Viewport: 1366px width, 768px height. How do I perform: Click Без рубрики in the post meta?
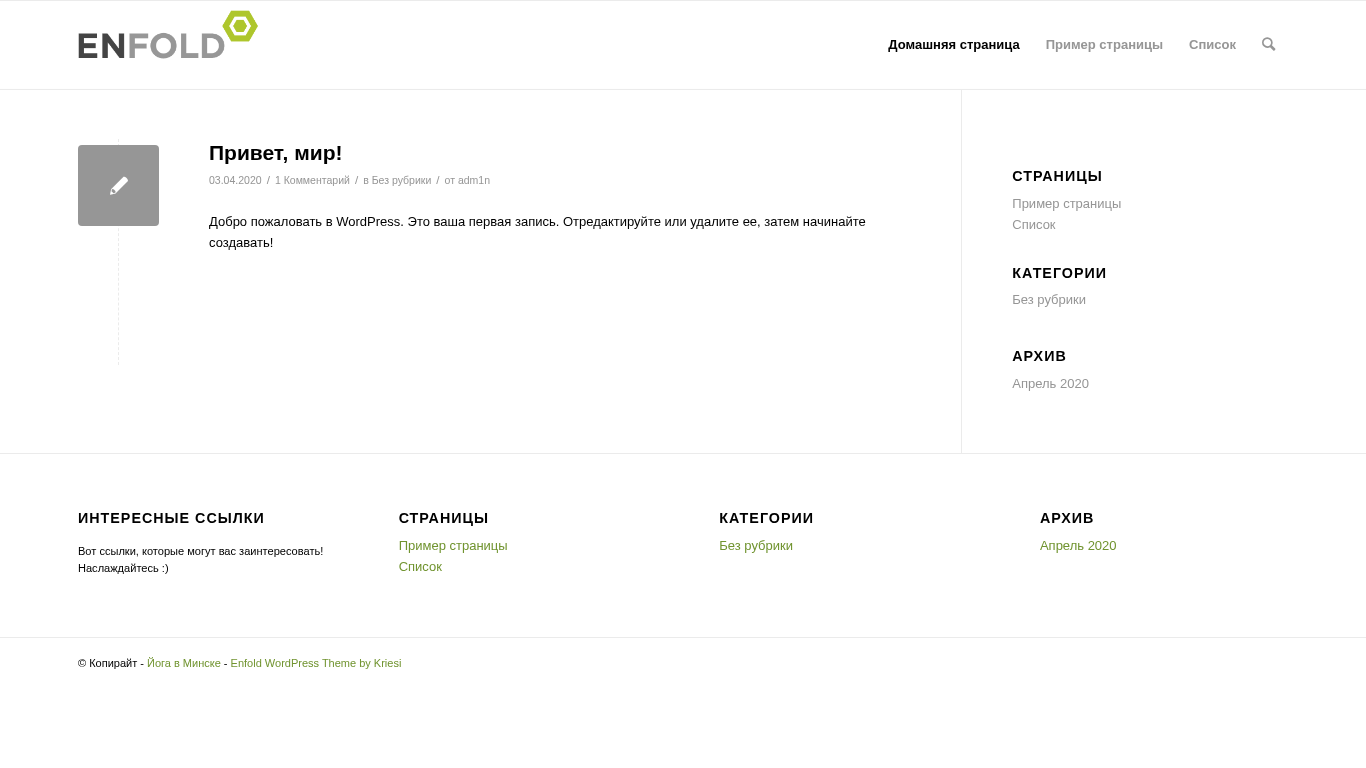pos(401,180)
